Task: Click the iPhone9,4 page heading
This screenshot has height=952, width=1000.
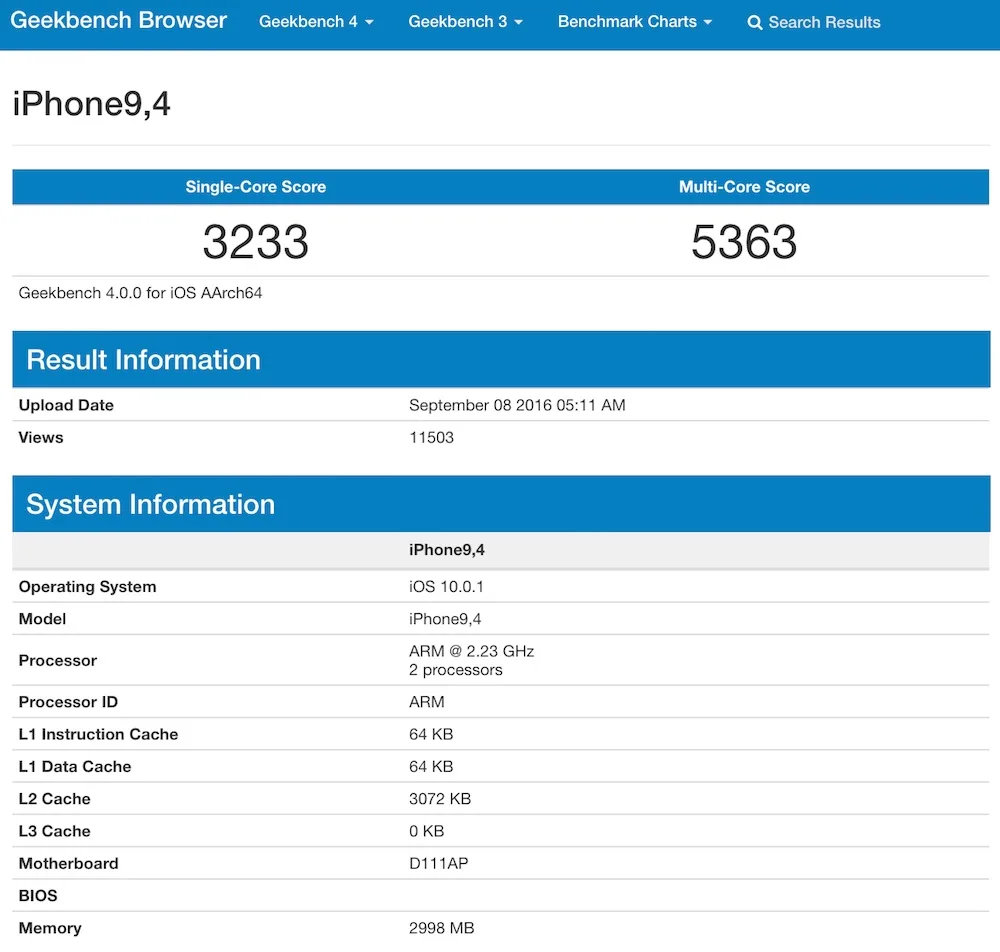Action: coord(91,103)
